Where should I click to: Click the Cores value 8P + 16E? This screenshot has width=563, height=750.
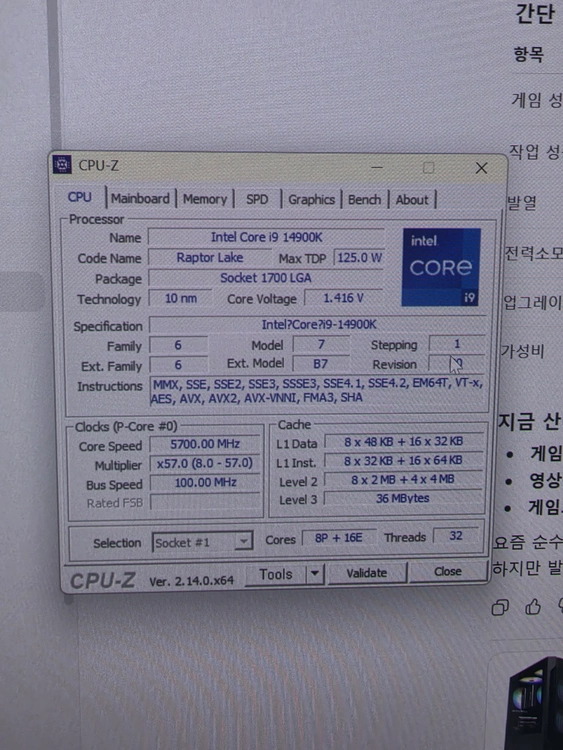(339, 538)
